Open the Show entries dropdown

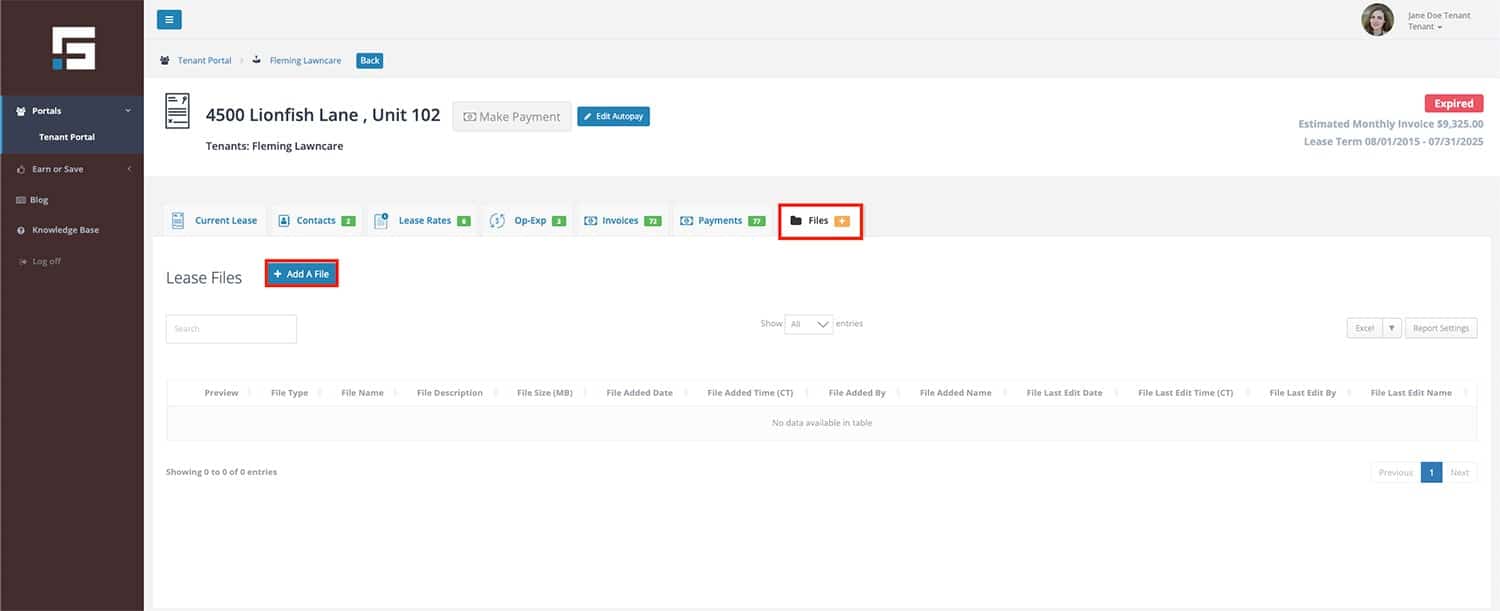(809, 324)
